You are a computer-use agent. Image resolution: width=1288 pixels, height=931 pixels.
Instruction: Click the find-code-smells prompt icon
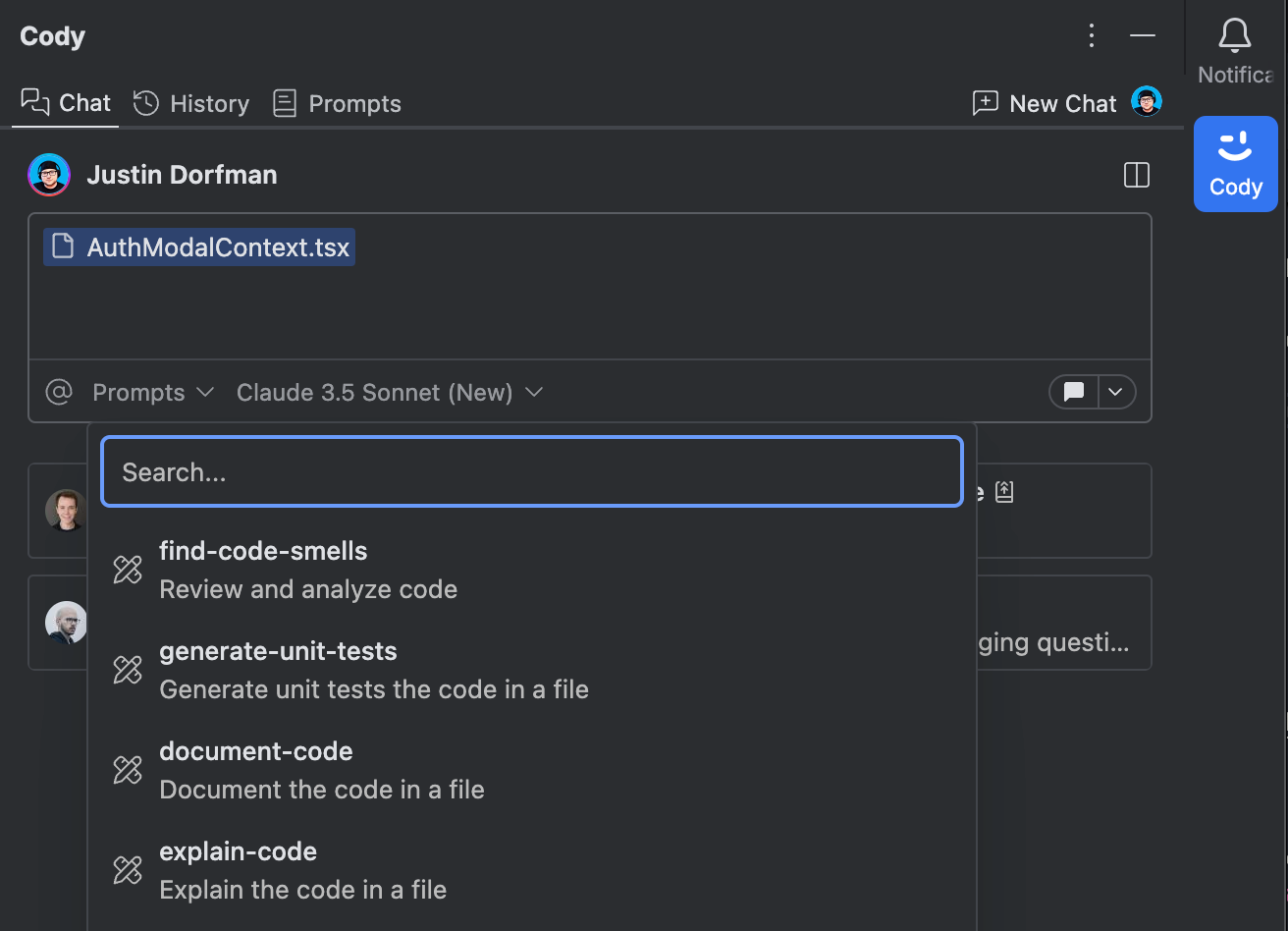tap(128, 570)
